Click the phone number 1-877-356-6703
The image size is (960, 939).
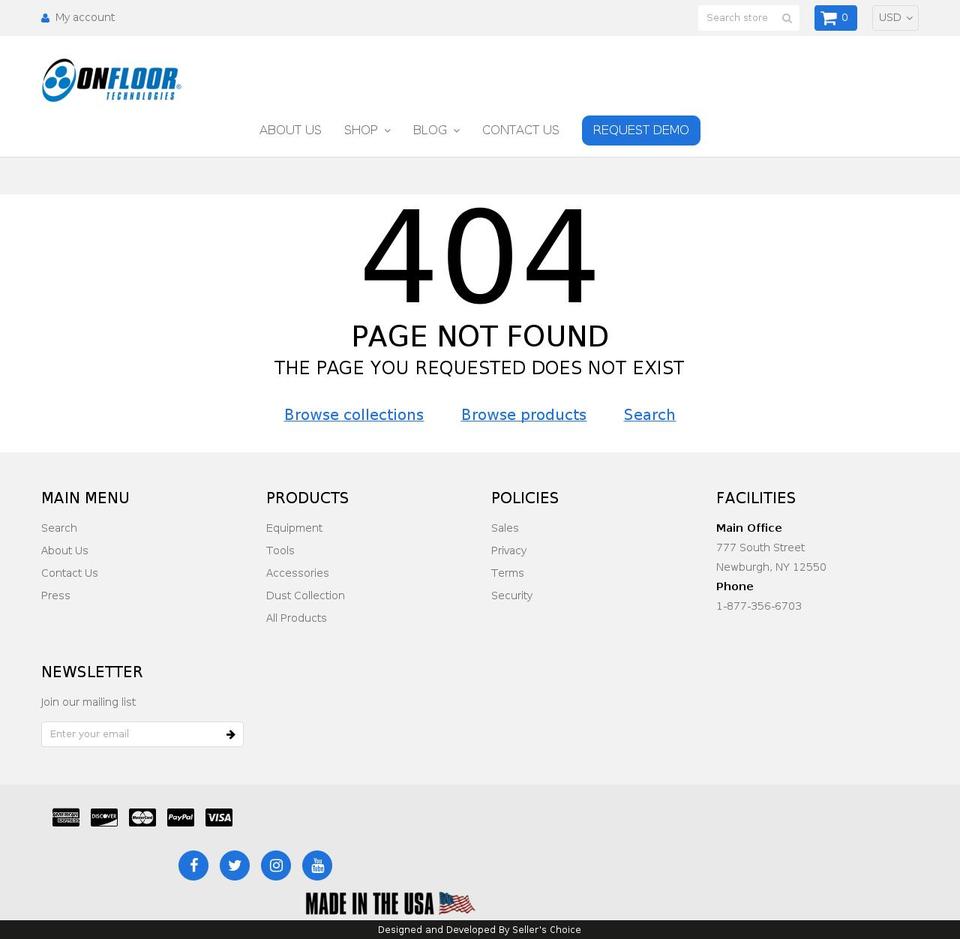pos(758,606)
